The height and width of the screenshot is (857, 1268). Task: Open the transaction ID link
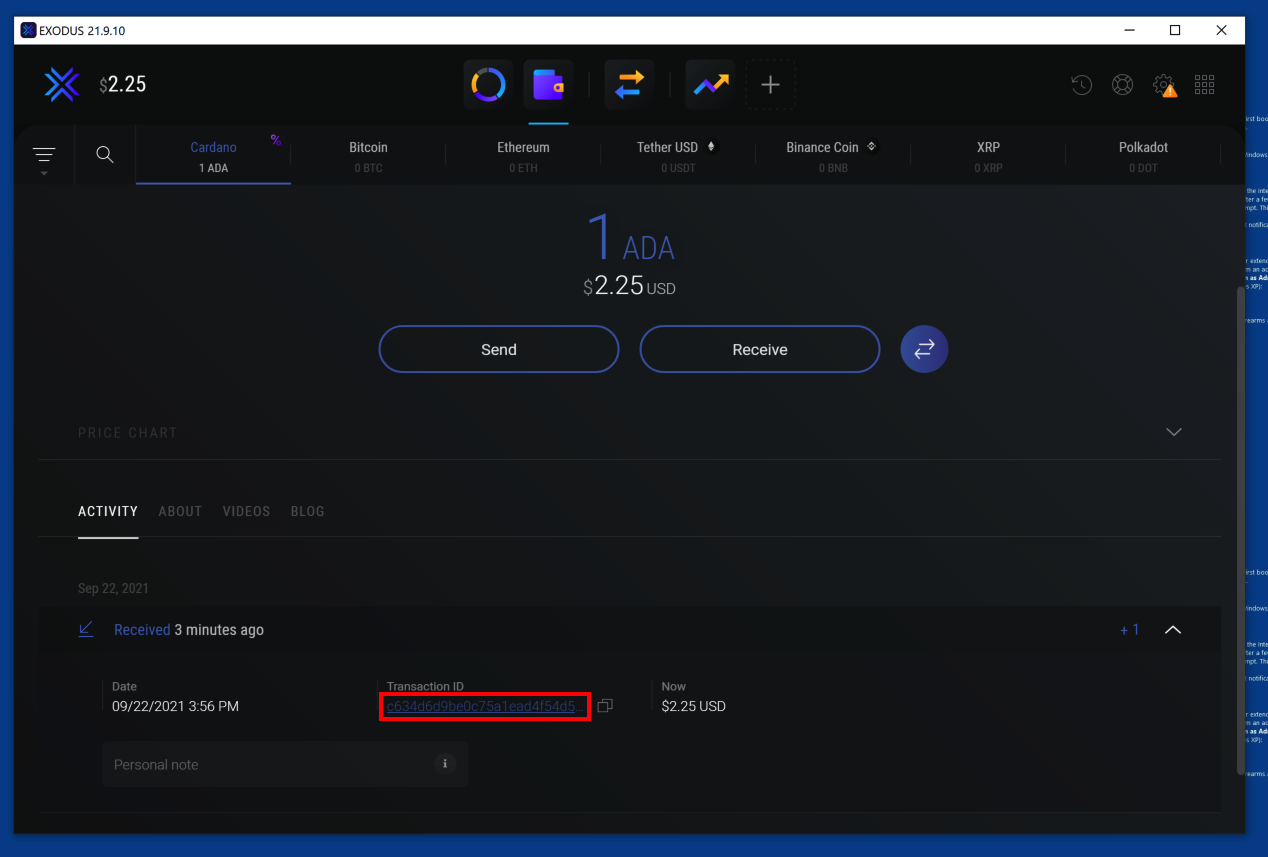[x=484, y=707]
